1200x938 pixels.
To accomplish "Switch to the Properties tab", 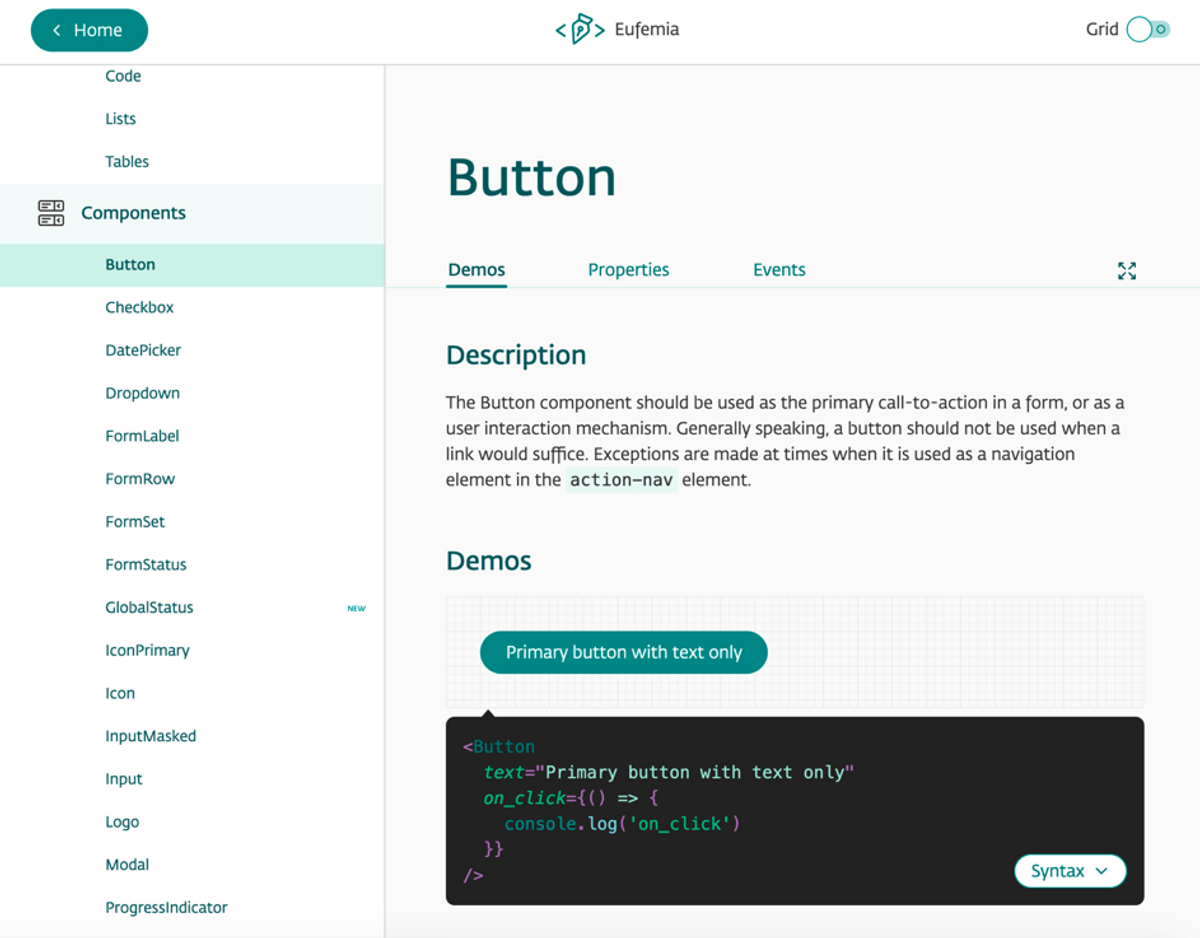I will [628, 270].
